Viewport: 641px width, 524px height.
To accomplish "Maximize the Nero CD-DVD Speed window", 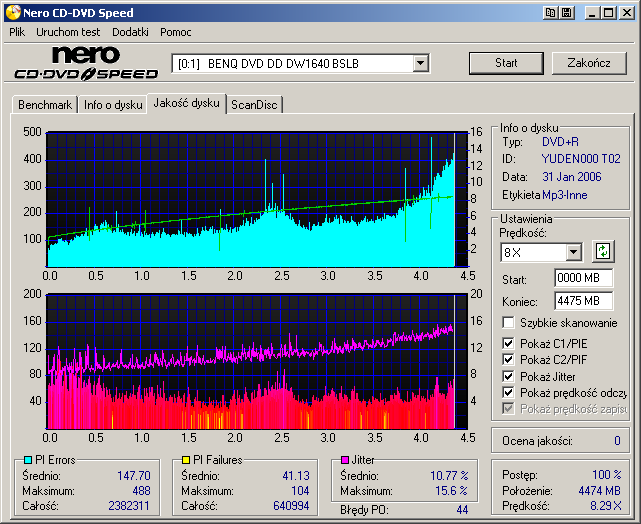I will [x=608, y=13].
